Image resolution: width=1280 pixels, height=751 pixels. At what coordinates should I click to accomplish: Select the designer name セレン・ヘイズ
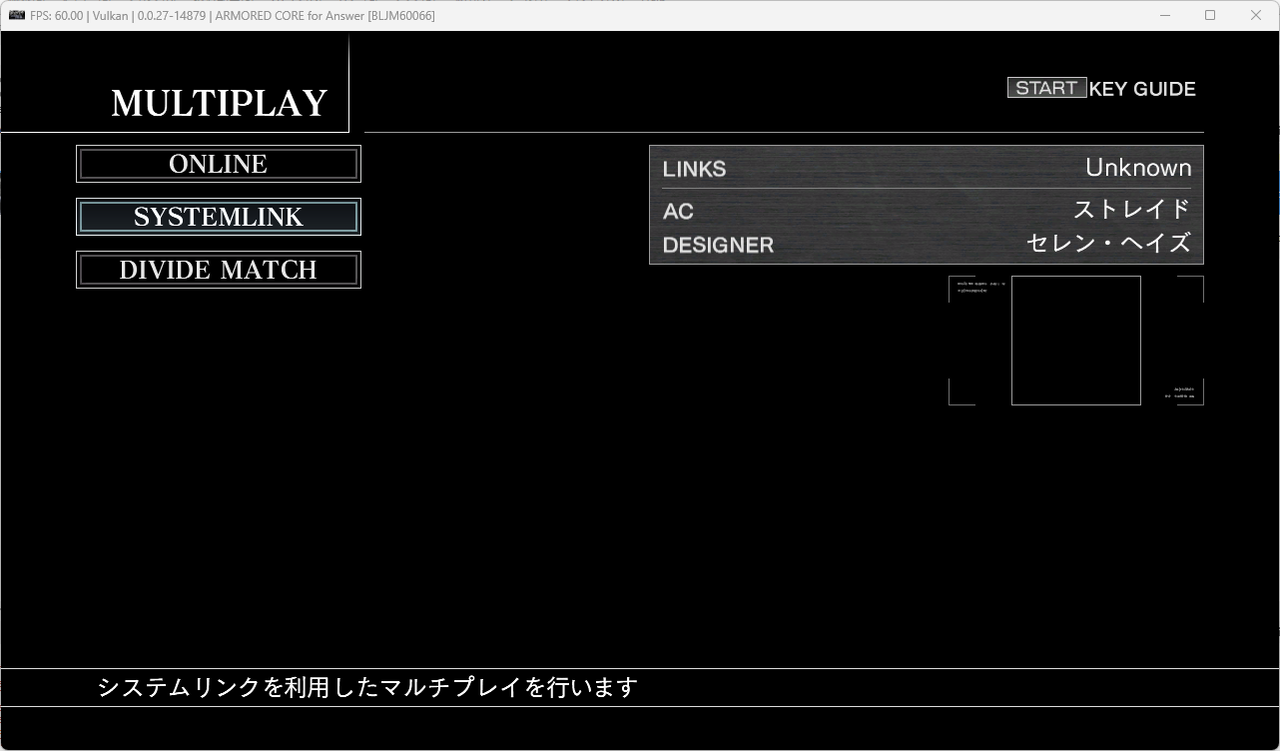(x=1109, y=243)
